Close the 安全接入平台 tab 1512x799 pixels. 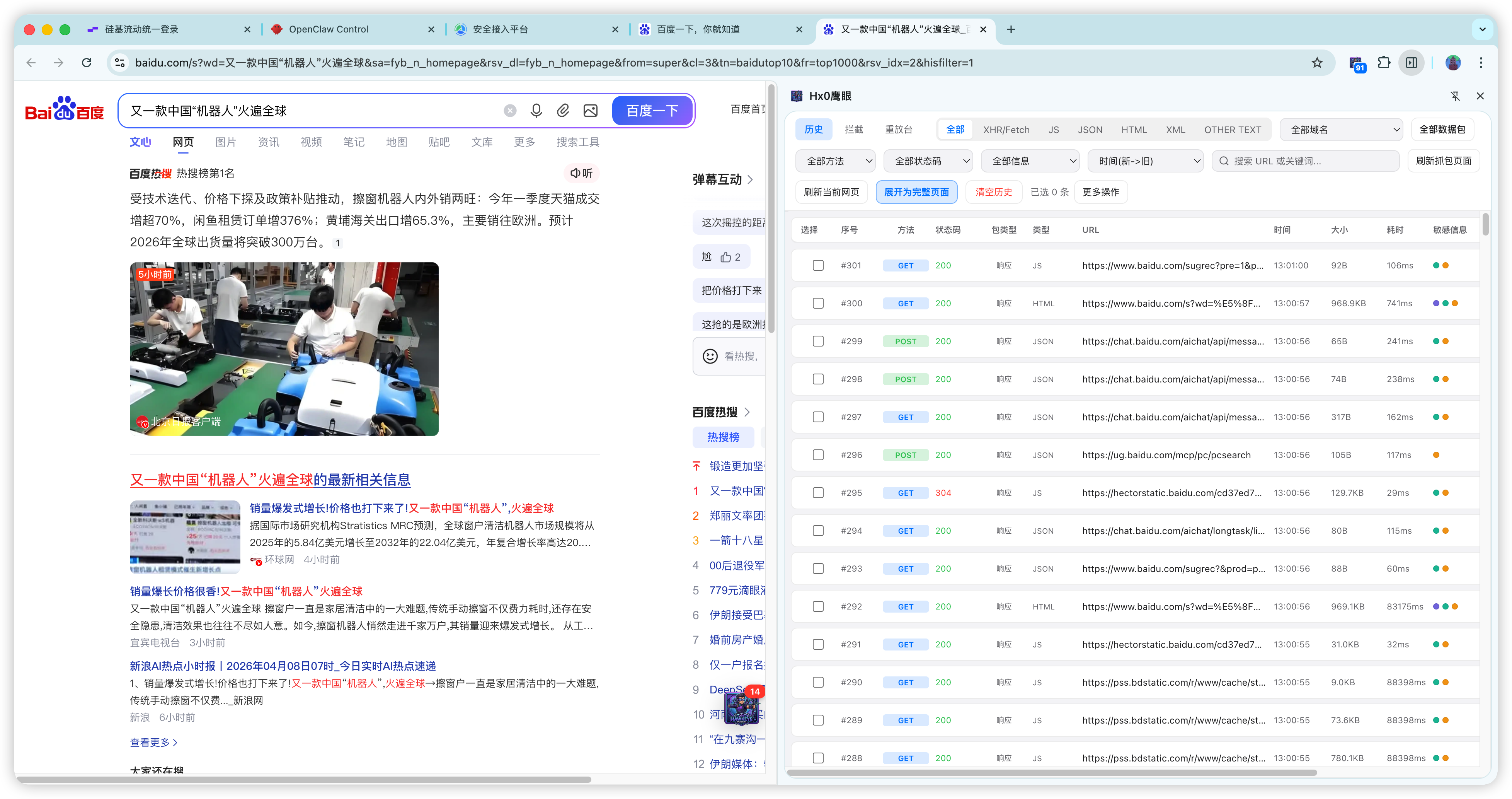(615, 29)
